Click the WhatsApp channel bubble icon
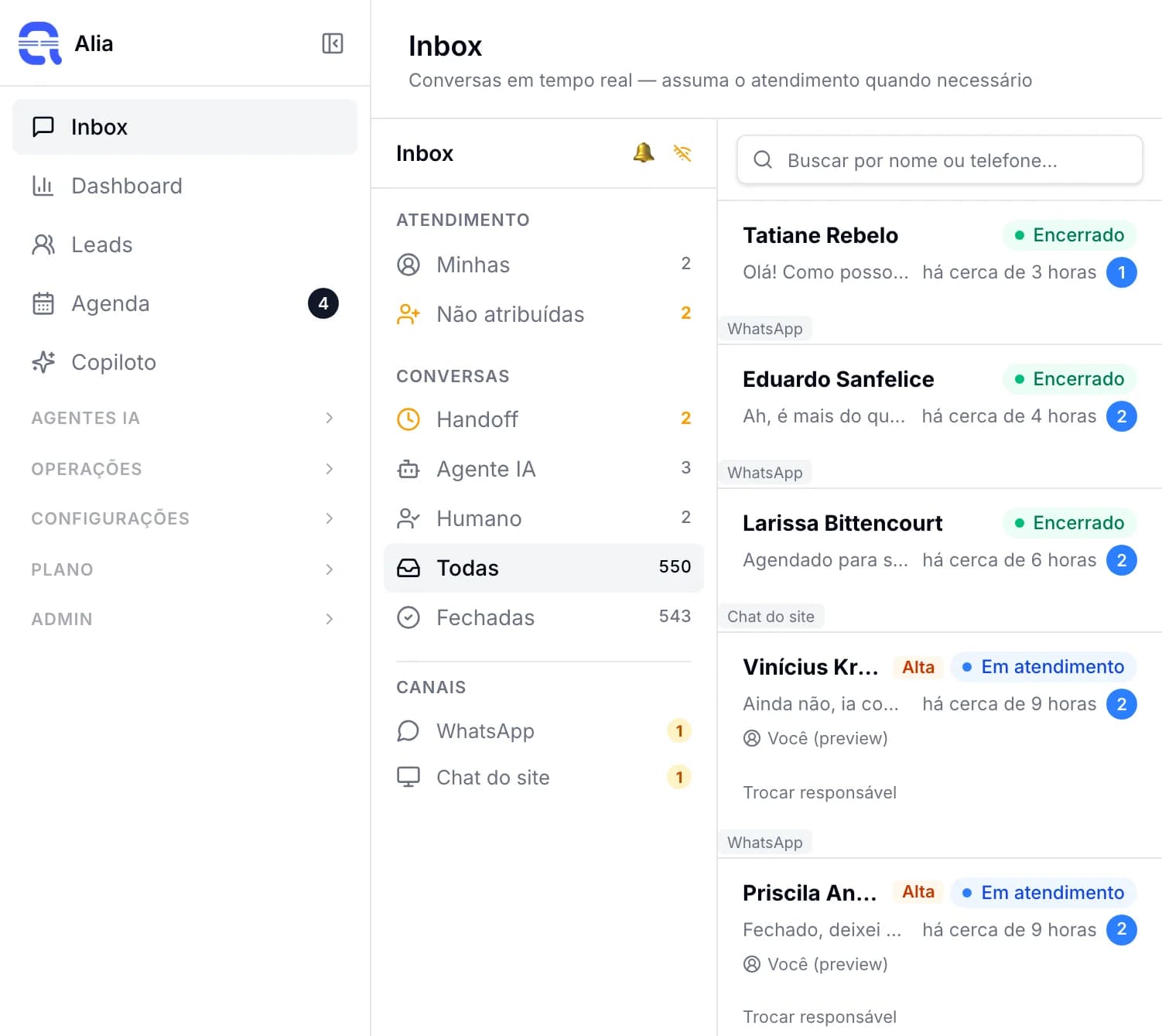Image resolution: width=1162 pixels, height=1036 pixels. click(x=408, y=731)
